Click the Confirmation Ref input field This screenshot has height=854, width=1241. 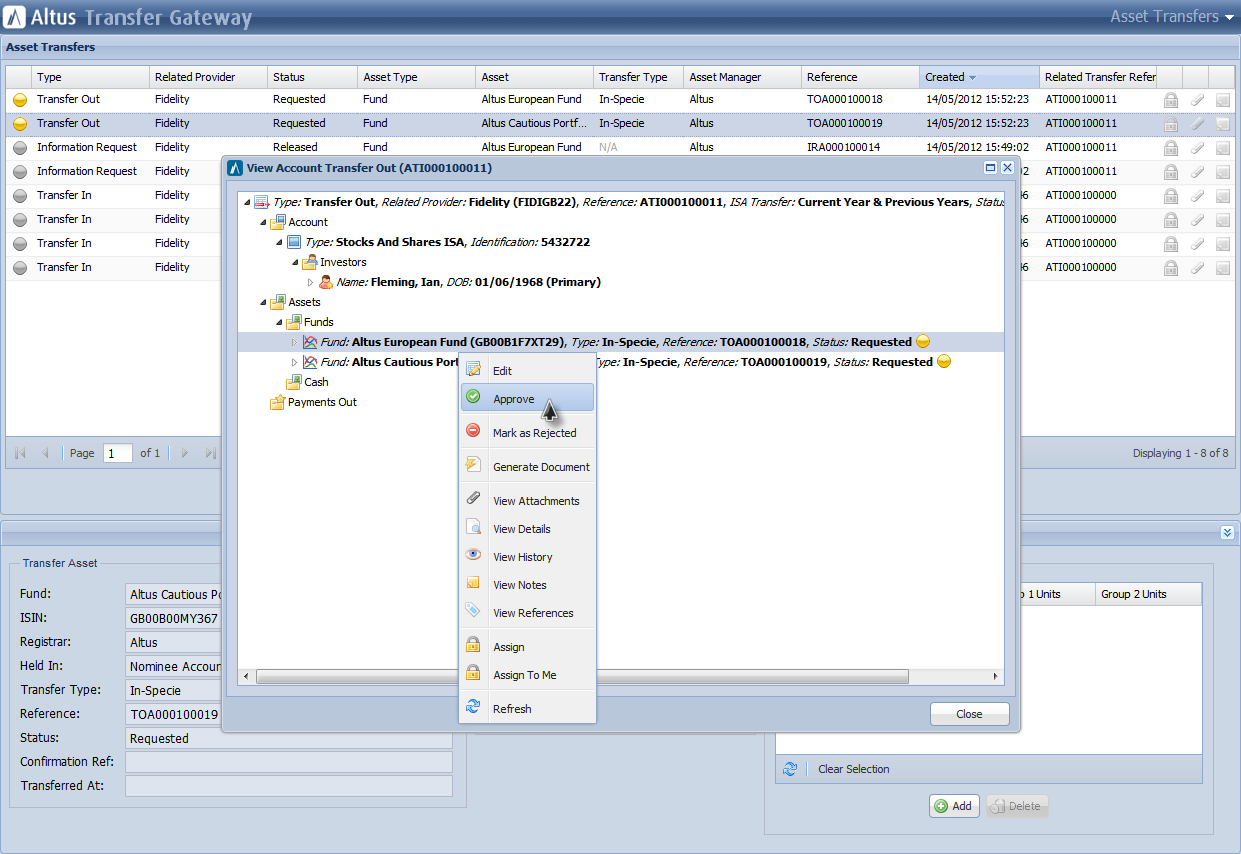[x=288, y=762]
